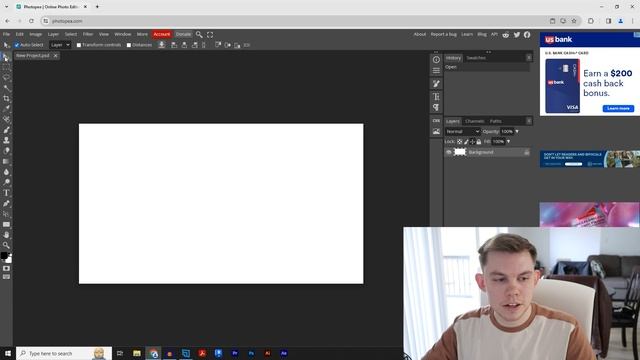This screenshot has height=360, width=640.
Task: Select the Pen tool
Action: pos(6,203)
